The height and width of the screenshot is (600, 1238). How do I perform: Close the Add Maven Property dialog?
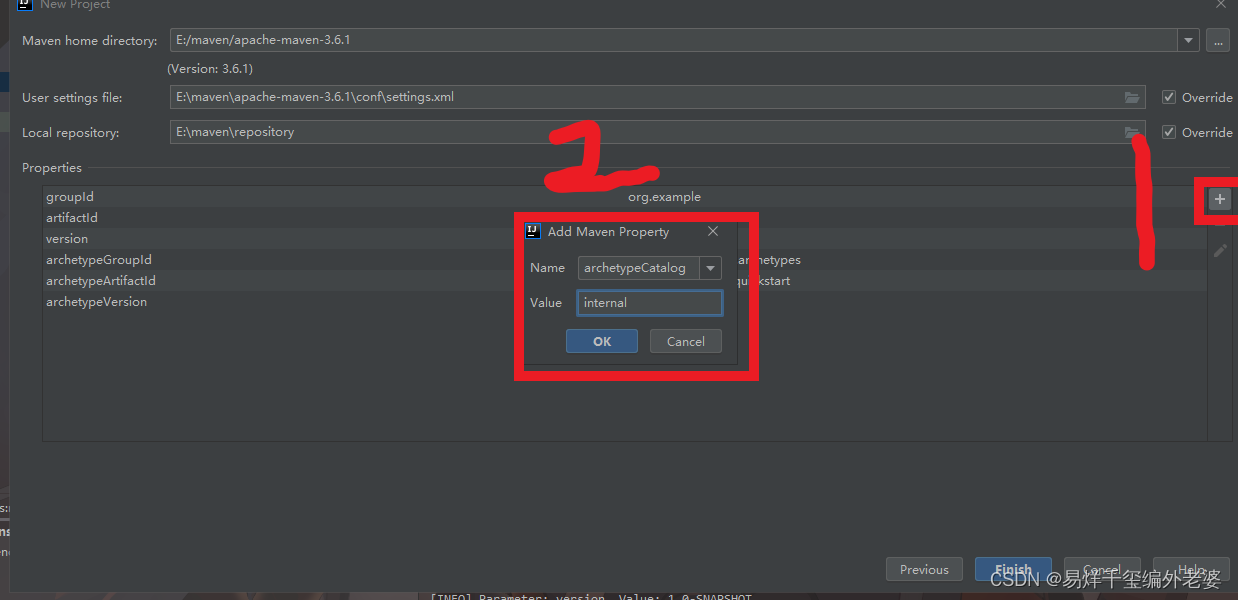tap(713, 231)
